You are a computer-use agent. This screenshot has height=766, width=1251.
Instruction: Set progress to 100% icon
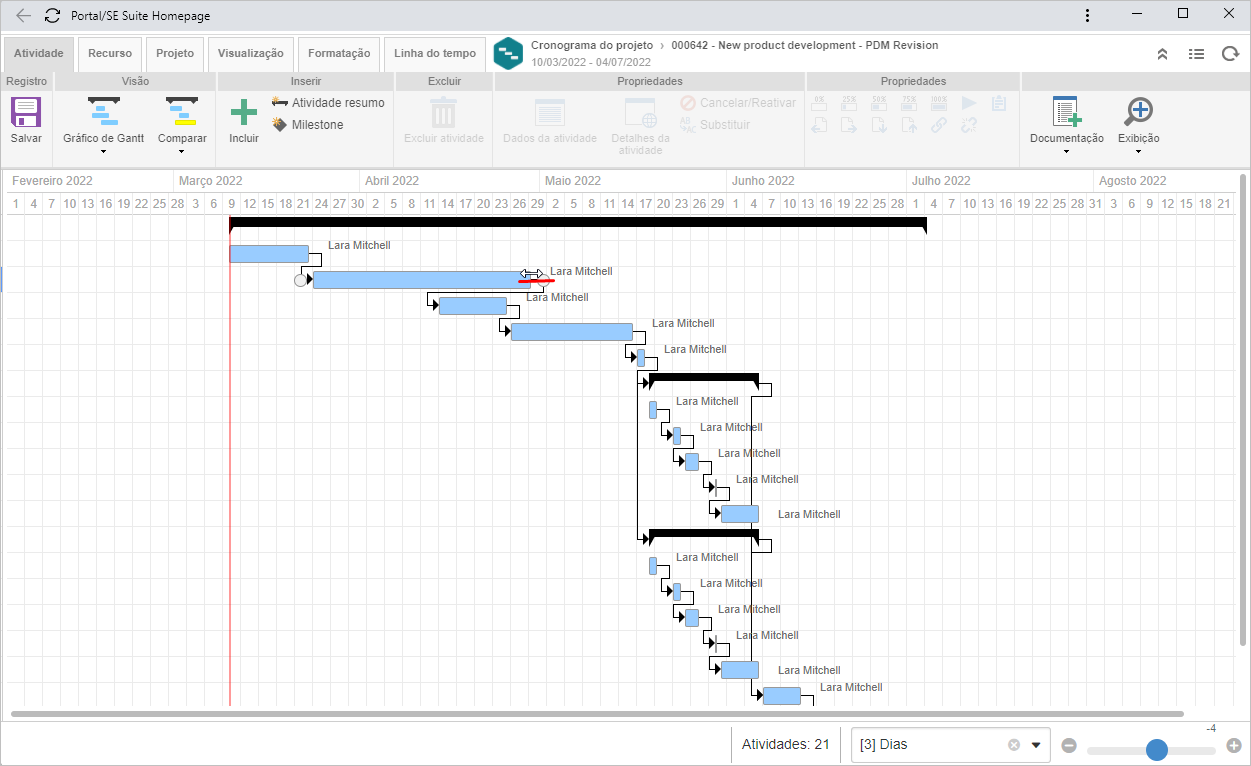[939, 102]
